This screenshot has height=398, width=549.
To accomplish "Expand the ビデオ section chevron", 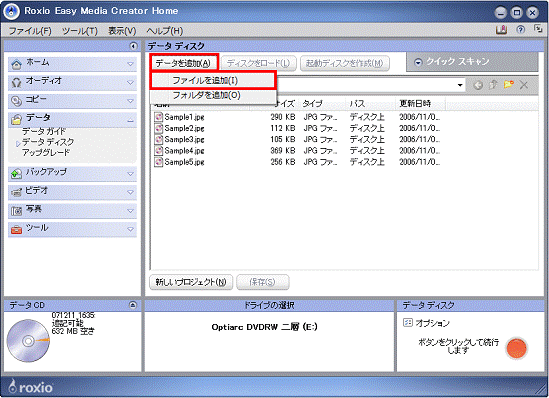I will click(x=130, y=192).
